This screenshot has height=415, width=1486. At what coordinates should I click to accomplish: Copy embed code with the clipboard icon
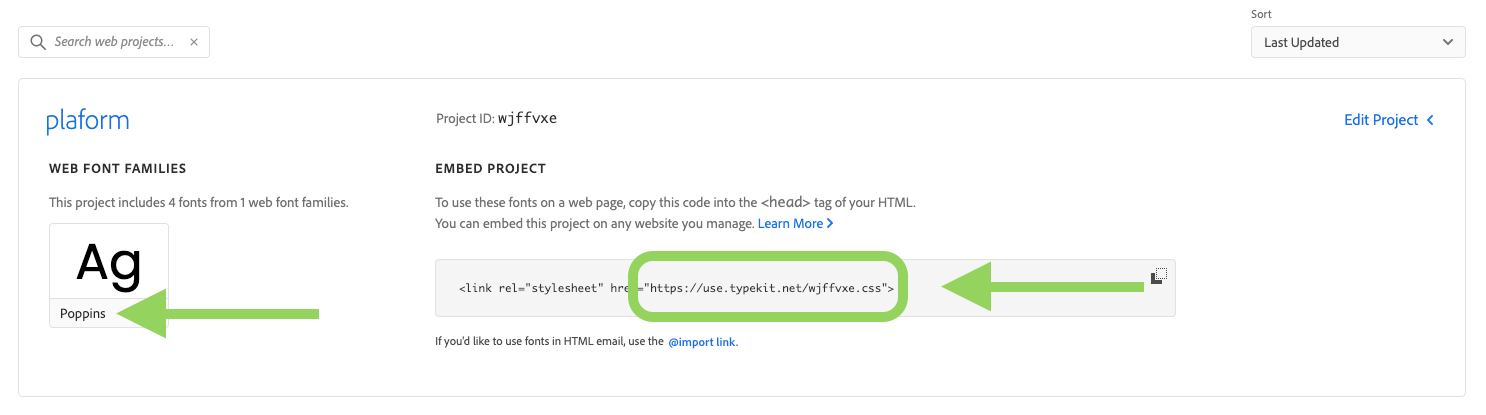(x=1158, y=275)
